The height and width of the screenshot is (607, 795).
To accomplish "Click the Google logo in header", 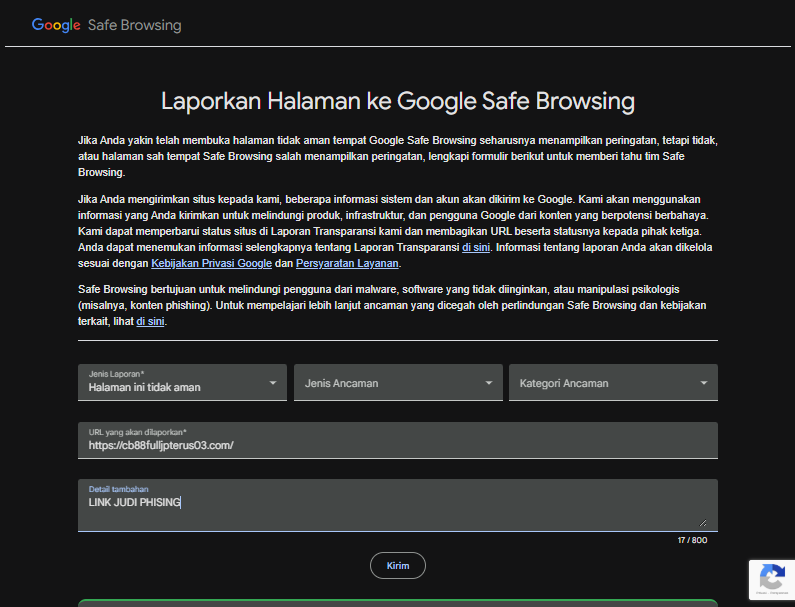I will [x=56, y=25].
